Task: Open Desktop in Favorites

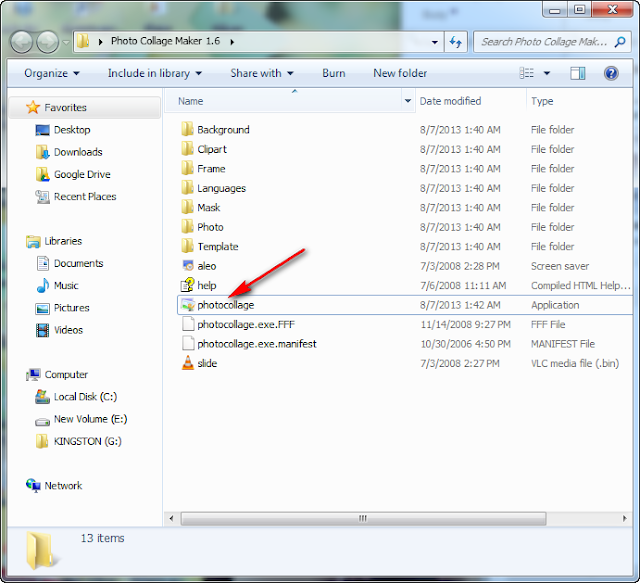Action: (62, 130)
